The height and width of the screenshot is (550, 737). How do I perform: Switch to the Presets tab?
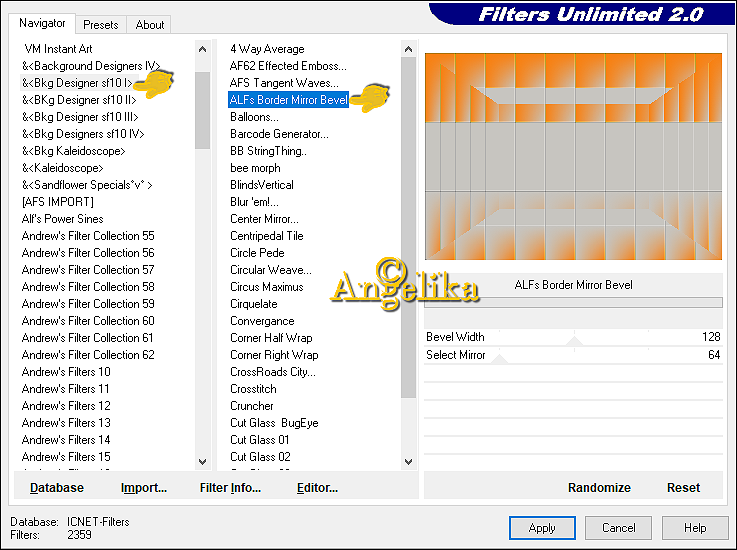tap(101, 24)
